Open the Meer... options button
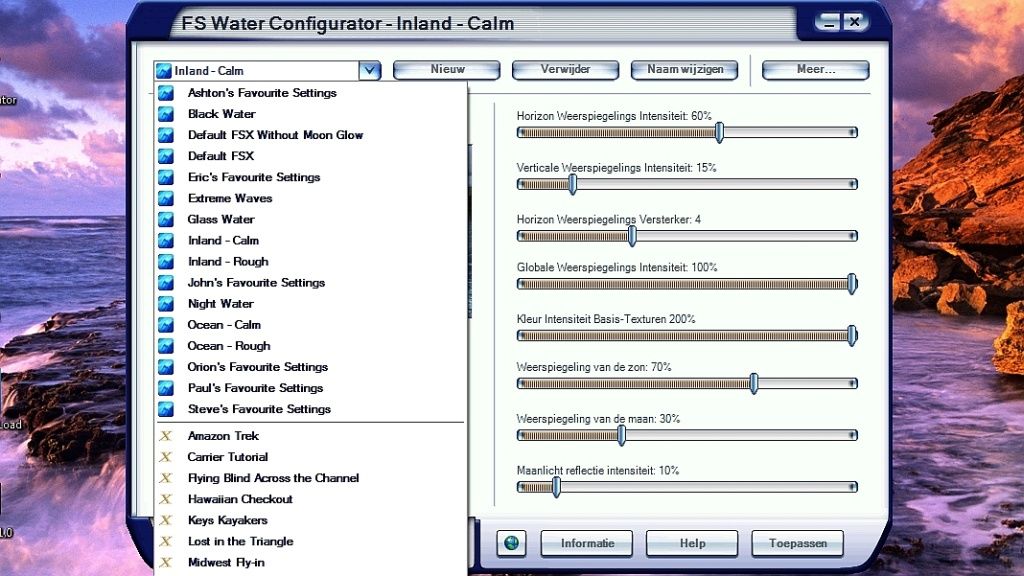Image resolution: width=1024 pixels, height=576 pixels. [x=816, y=69]
